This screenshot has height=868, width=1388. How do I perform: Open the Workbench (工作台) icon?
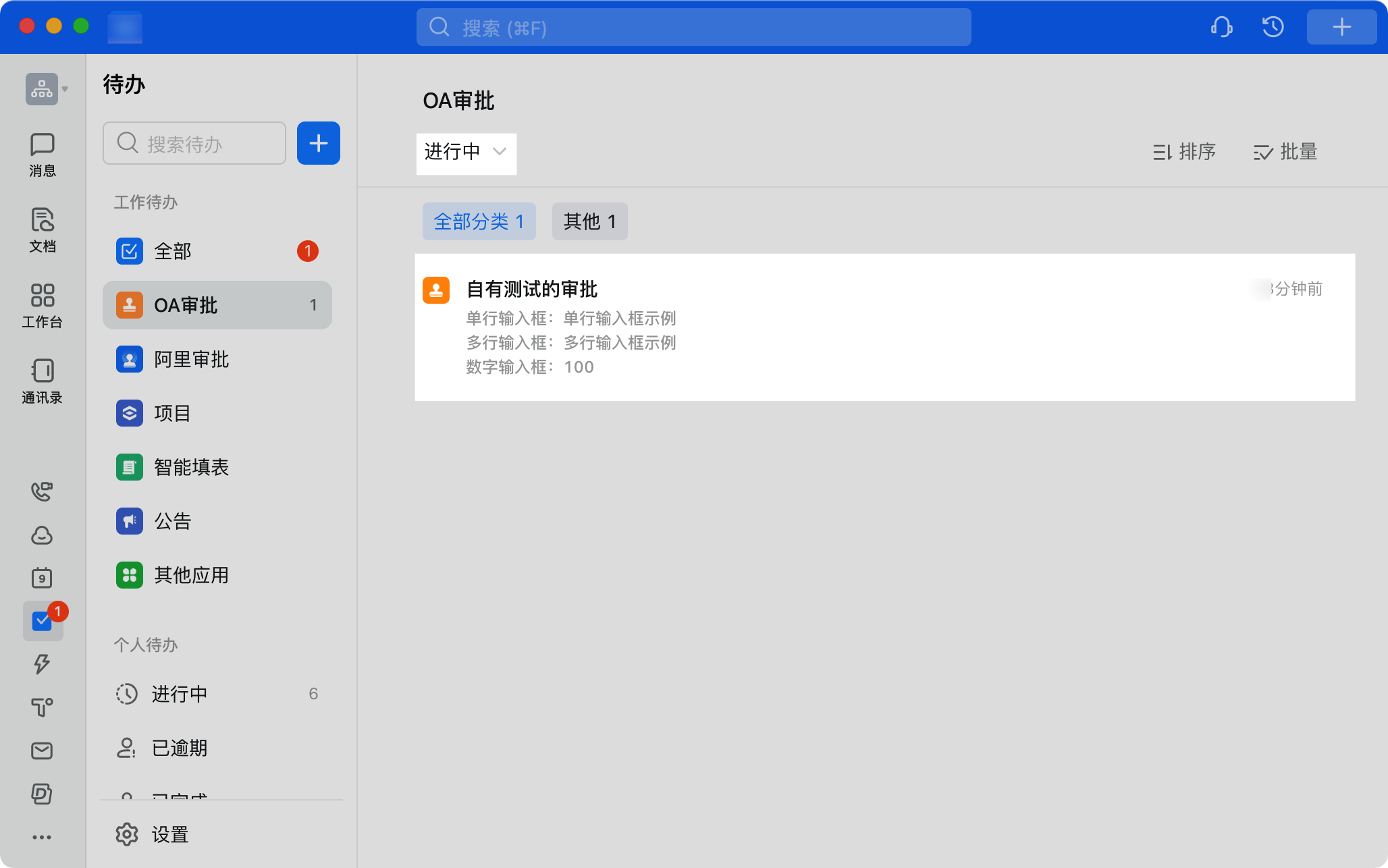click(x=42, y=306)
